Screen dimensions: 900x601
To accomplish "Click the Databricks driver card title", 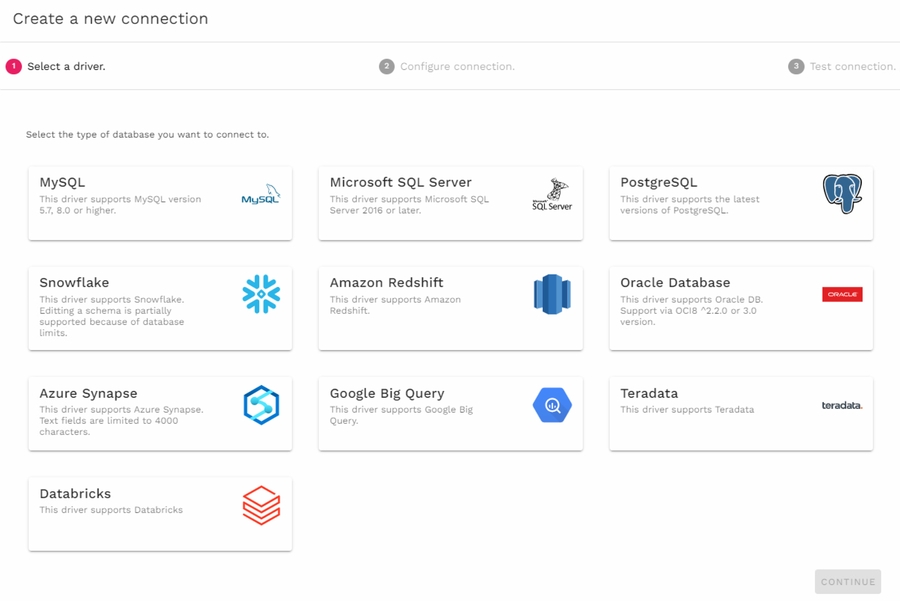I will pos(75,494).
